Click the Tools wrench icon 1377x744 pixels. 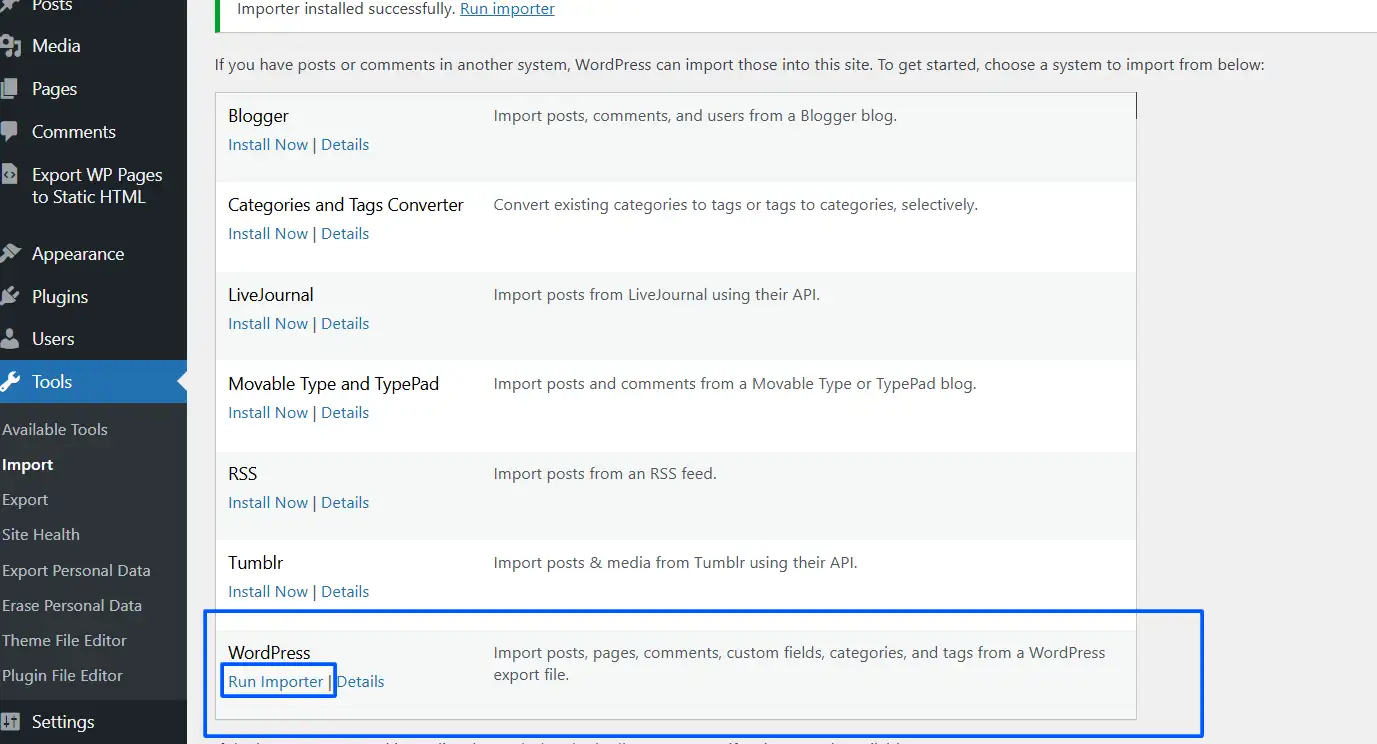tap(10, 382)
